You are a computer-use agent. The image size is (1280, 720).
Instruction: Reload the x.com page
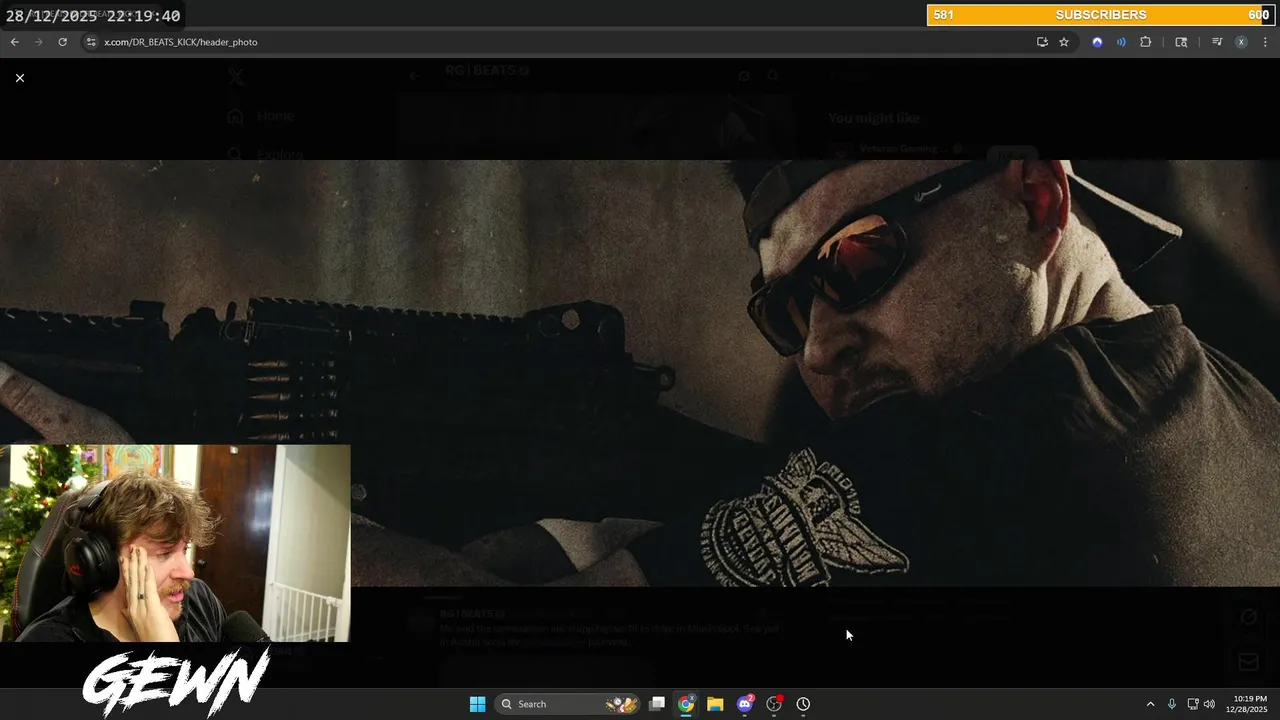coord(63,42)
